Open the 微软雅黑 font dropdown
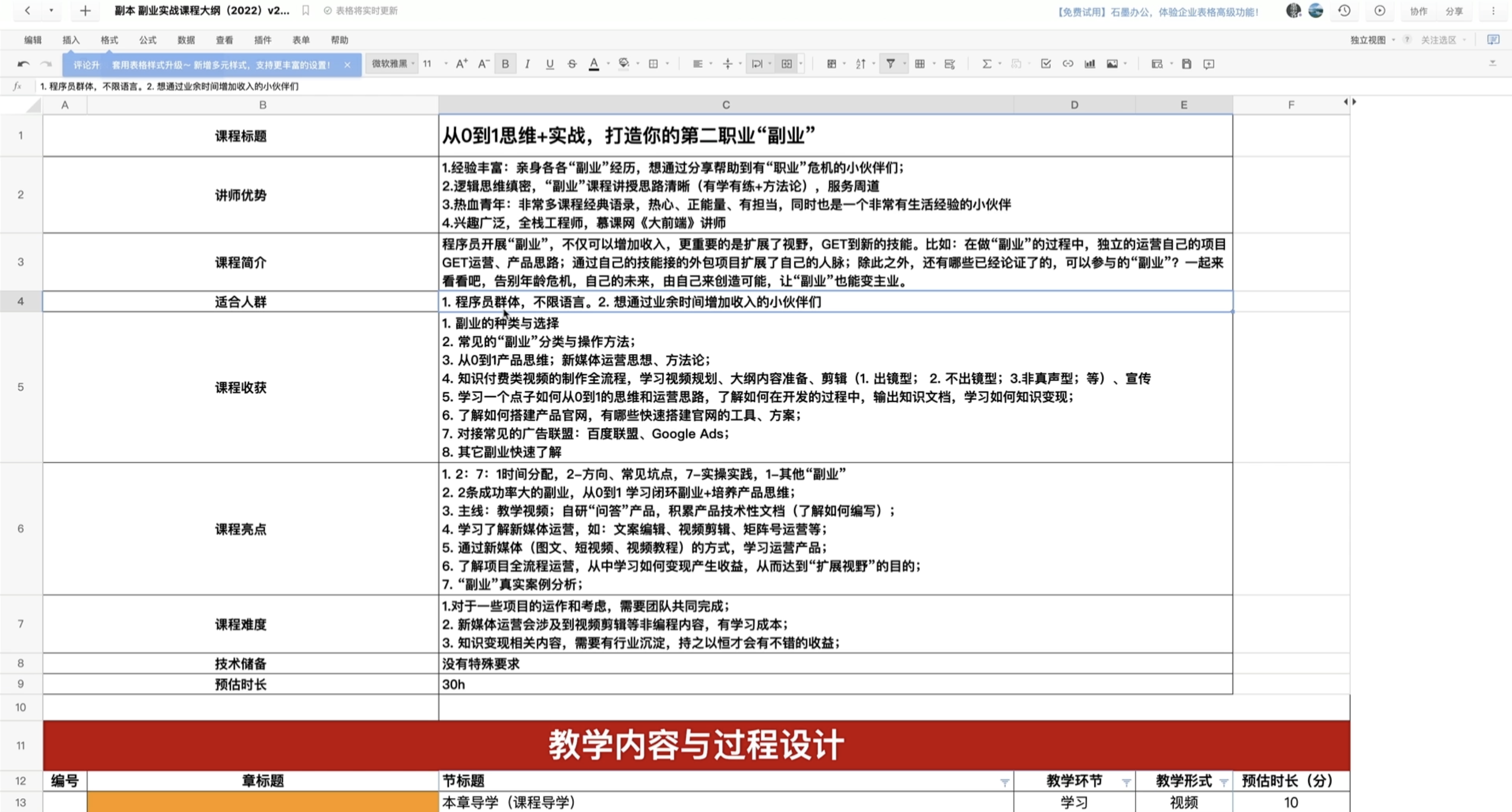 [393, 64]
